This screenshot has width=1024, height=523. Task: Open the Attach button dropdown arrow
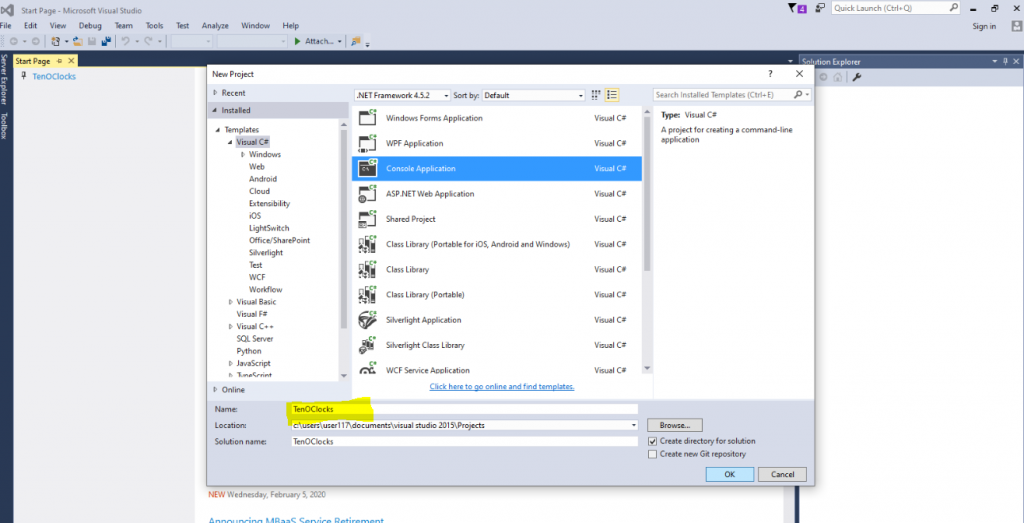tap(340, 42)
